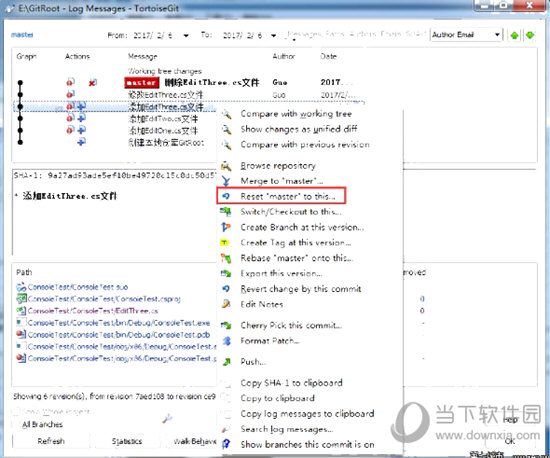Click the Revert change icon

(x=227, y=289)
